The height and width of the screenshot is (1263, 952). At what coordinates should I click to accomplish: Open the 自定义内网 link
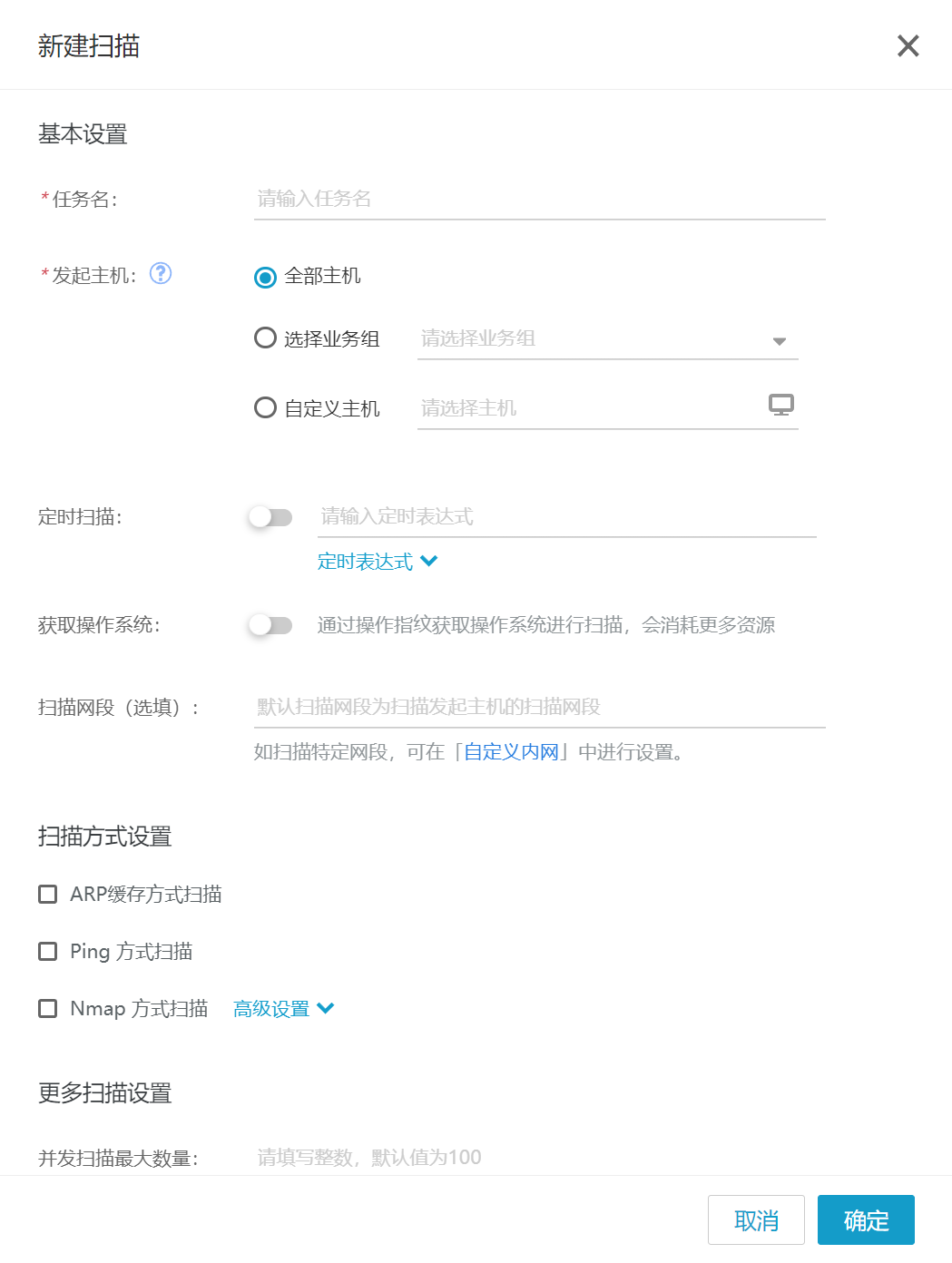(511, 752)
